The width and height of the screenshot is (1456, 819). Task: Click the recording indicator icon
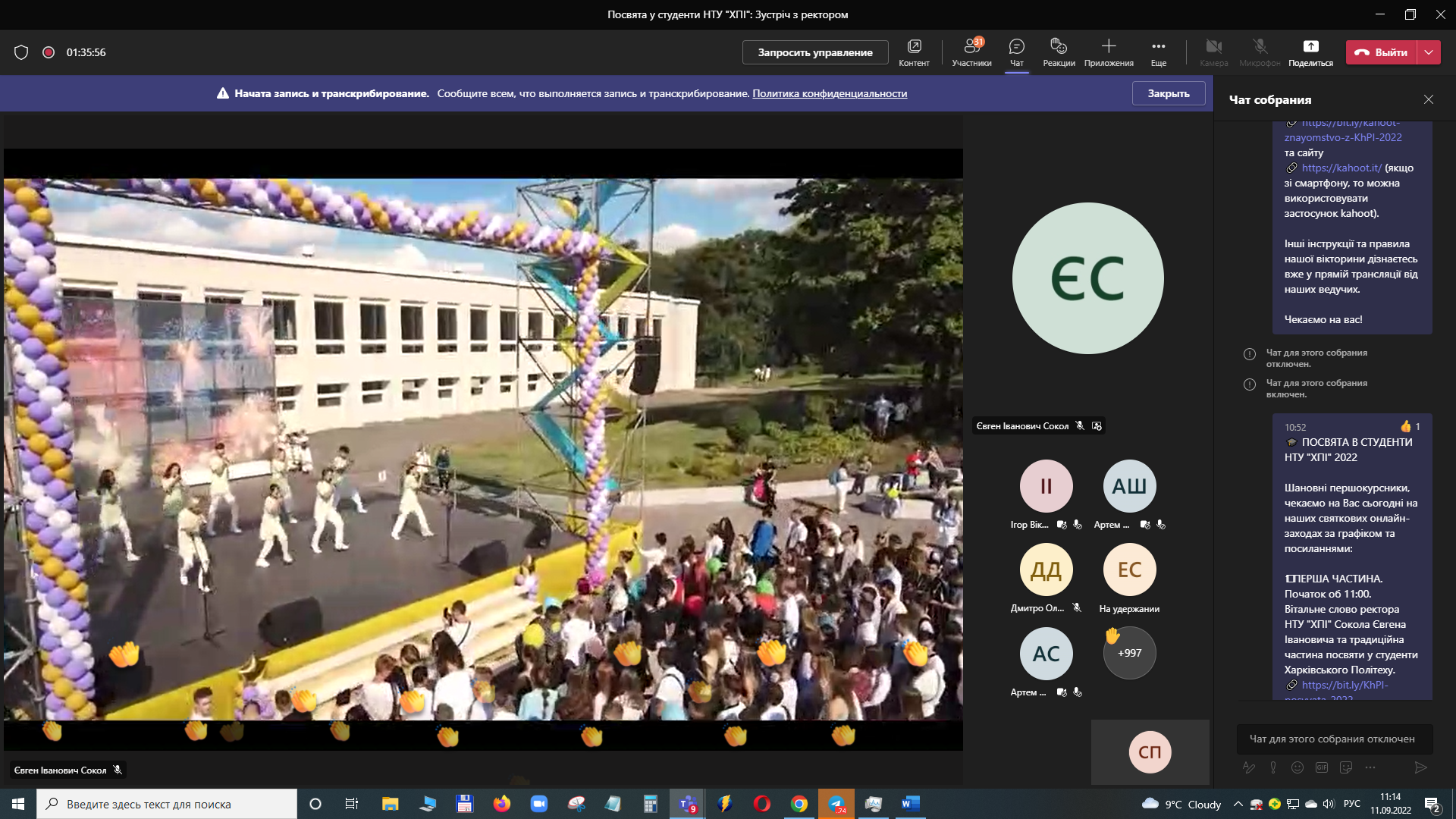tap(49, 52)
